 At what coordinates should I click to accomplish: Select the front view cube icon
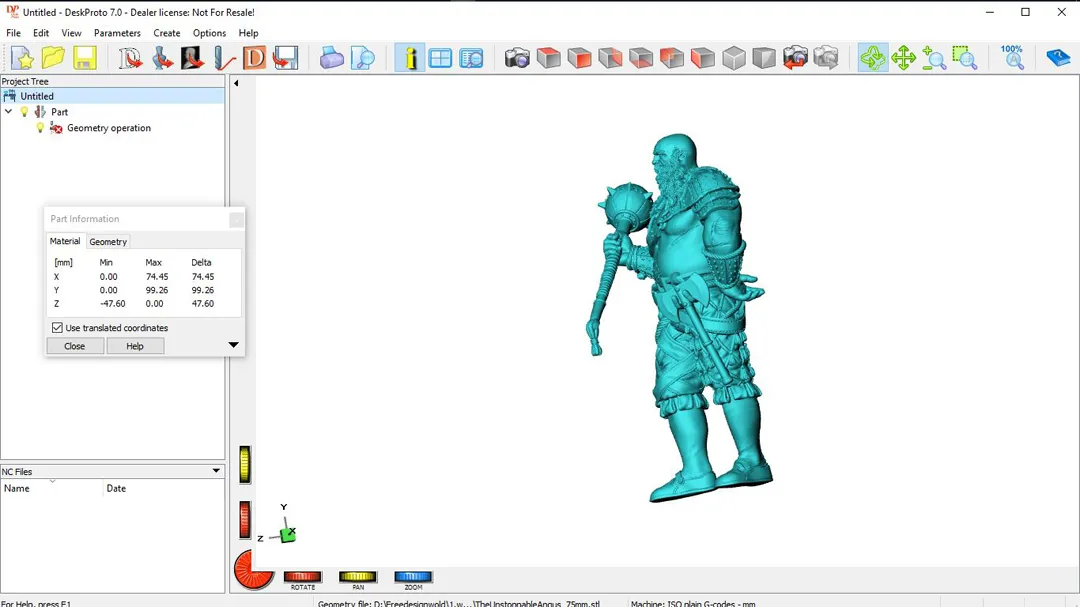point(579,58)
